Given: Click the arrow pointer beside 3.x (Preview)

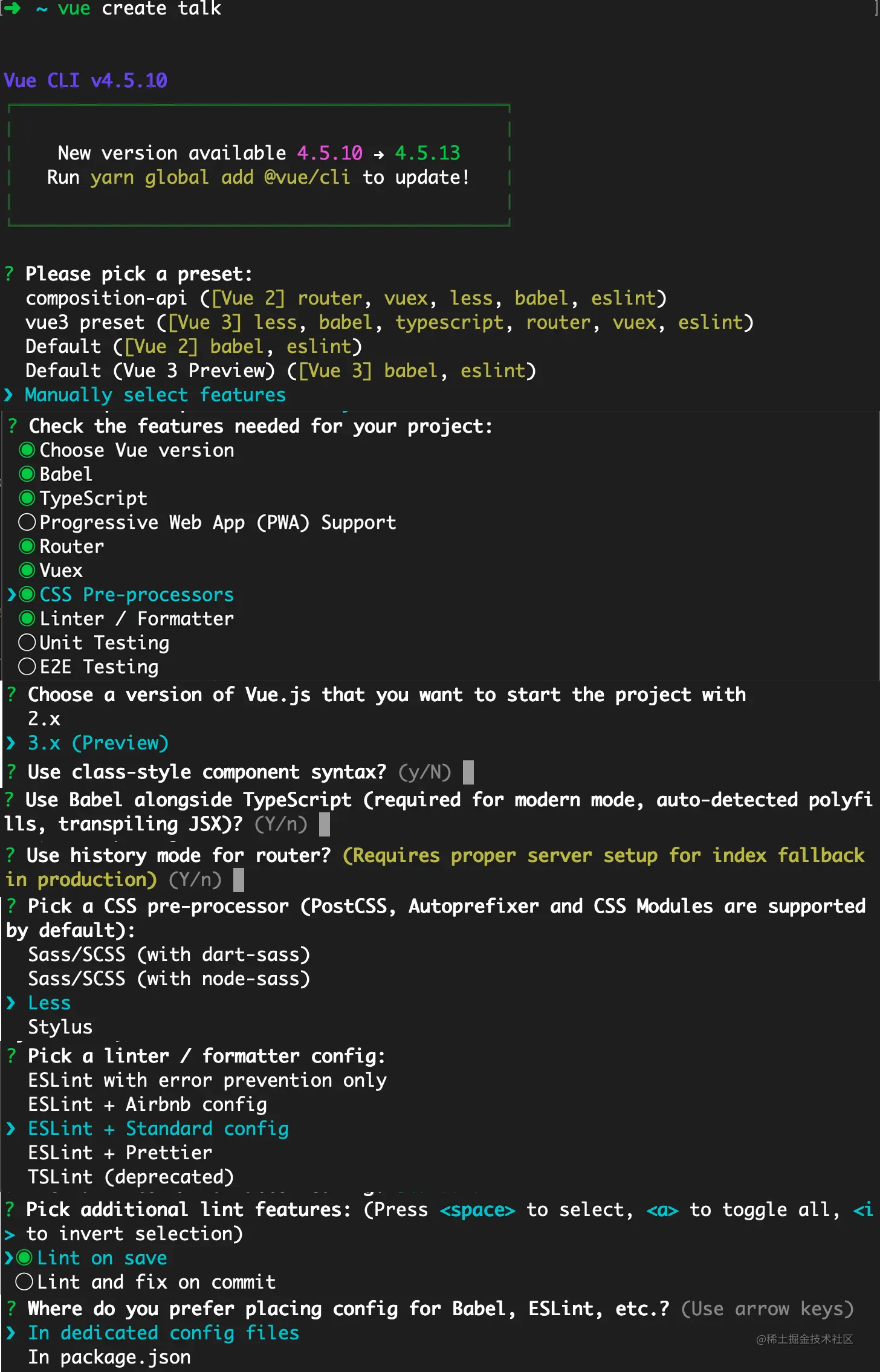Looking at the screenshot, I should click(10, 743).
